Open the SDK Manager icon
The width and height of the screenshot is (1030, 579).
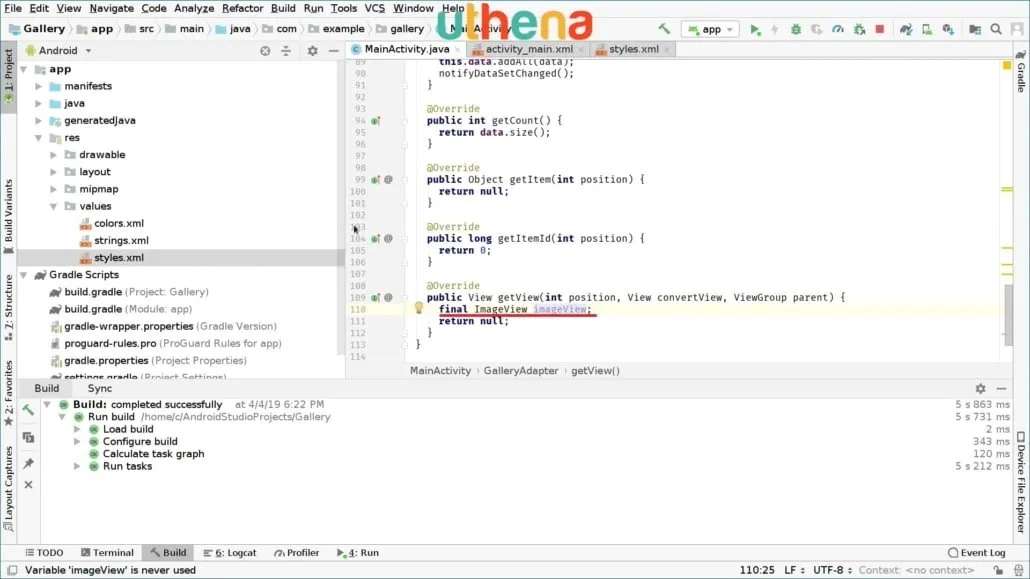coord(948,30)
